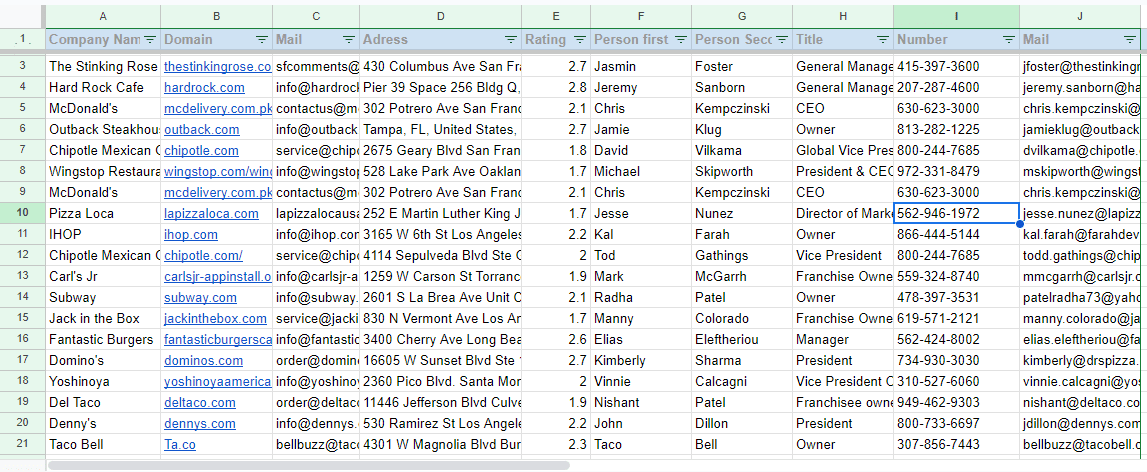Open the filter dropdown for Number column
The image size is (1147, 472).
1009,40
